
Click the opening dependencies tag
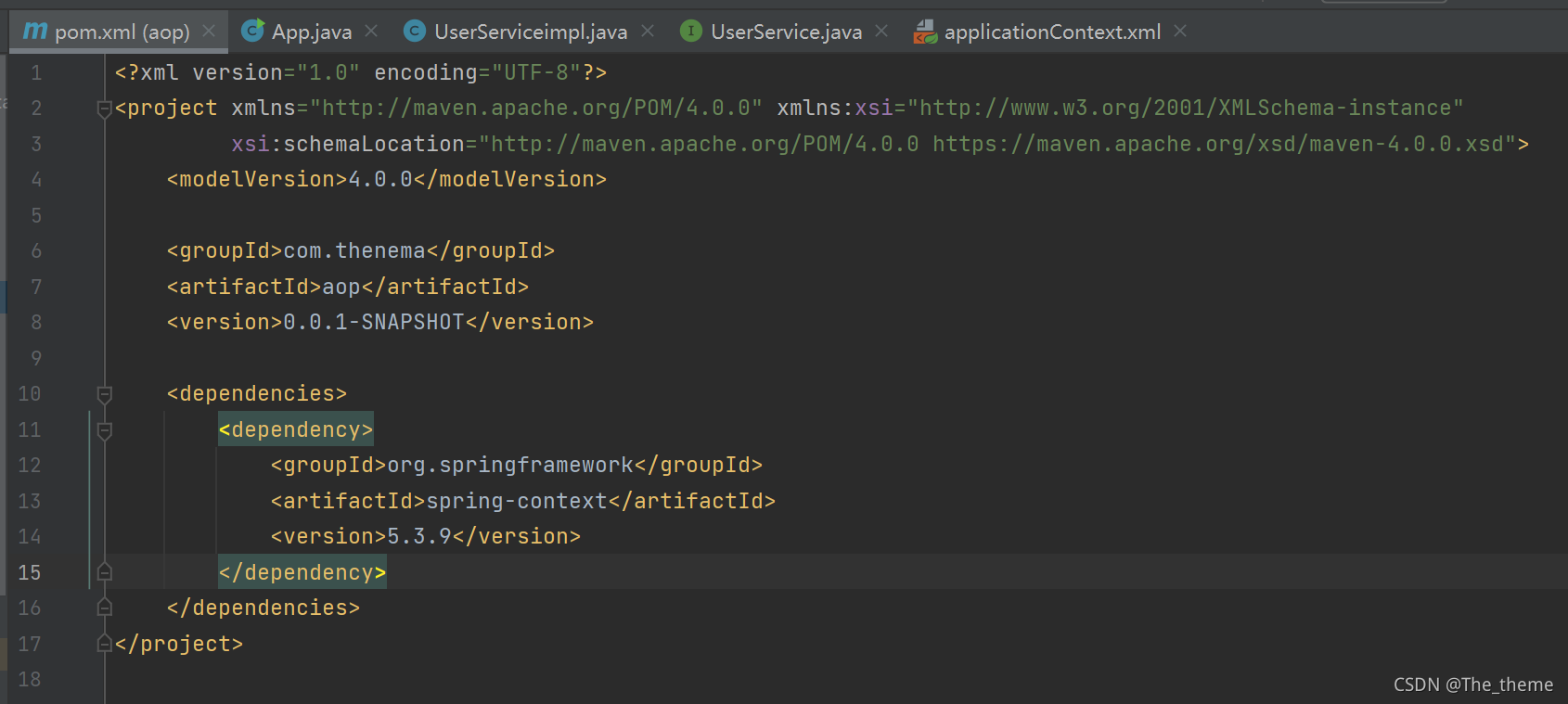pos(257,394)
